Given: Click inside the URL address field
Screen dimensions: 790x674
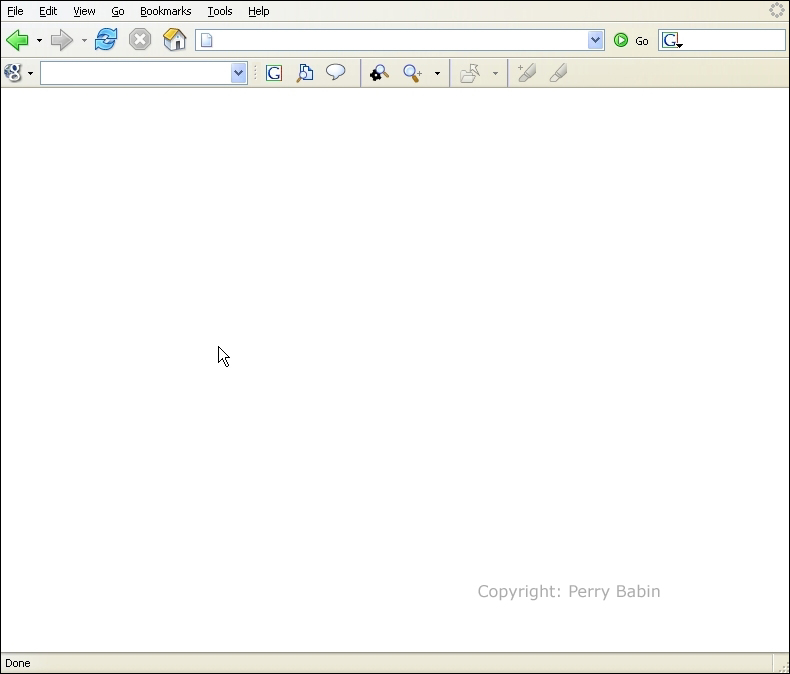Looking at the screenshot, I should coord(401,40).
